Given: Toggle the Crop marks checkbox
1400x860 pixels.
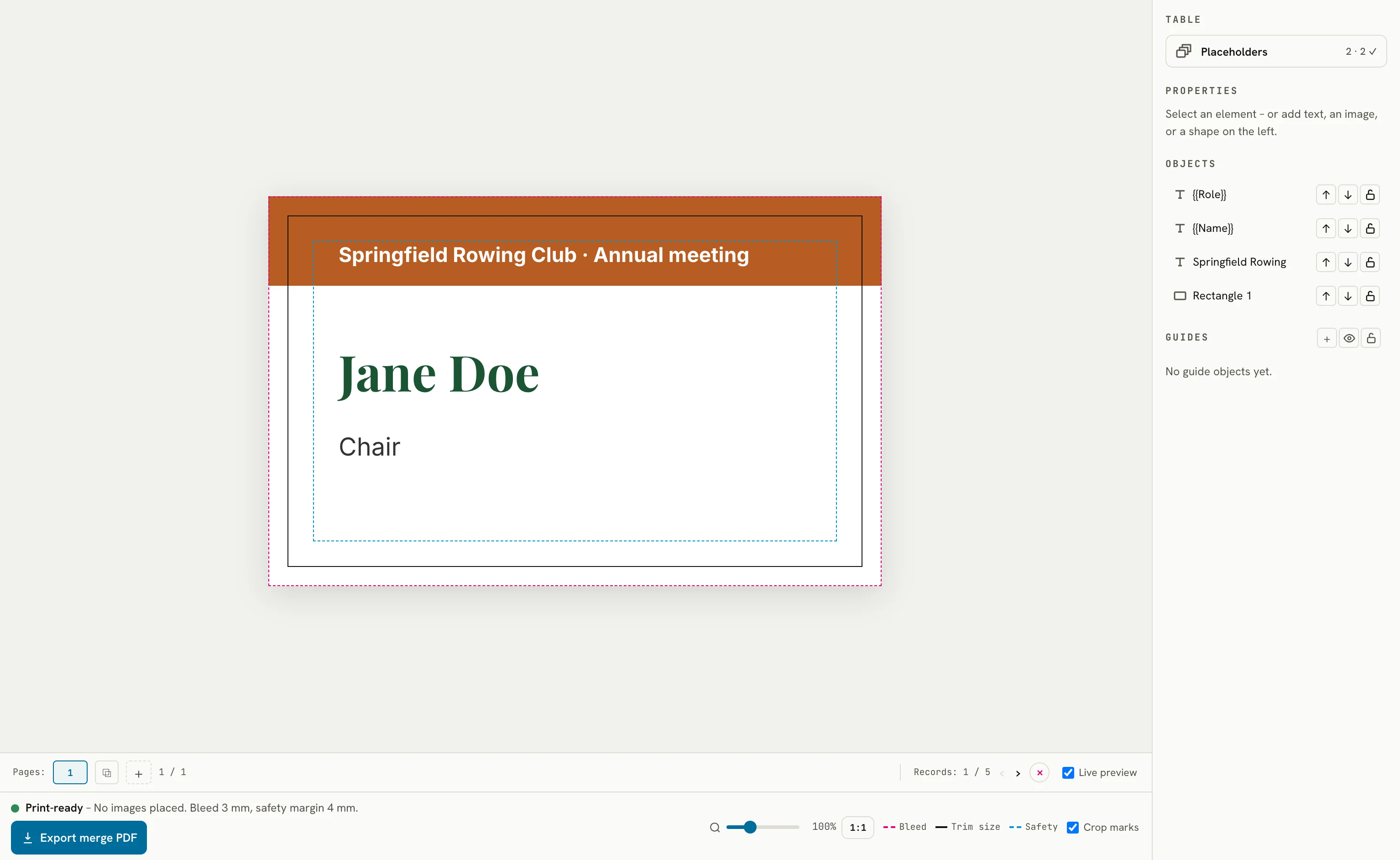Looking at the screenshot, I should [1073, 827].
